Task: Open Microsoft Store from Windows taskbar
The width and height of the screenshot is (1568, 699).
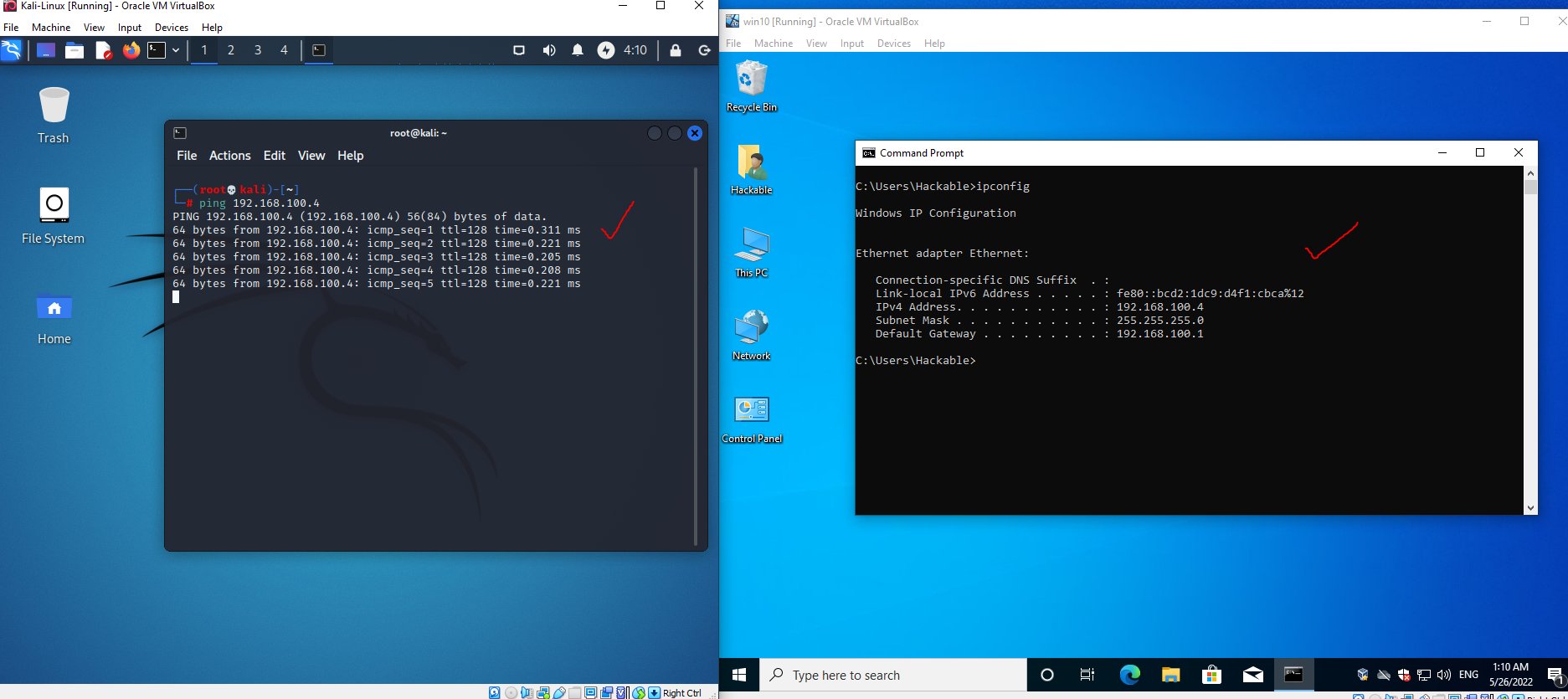Action: tap(1211, 675)
